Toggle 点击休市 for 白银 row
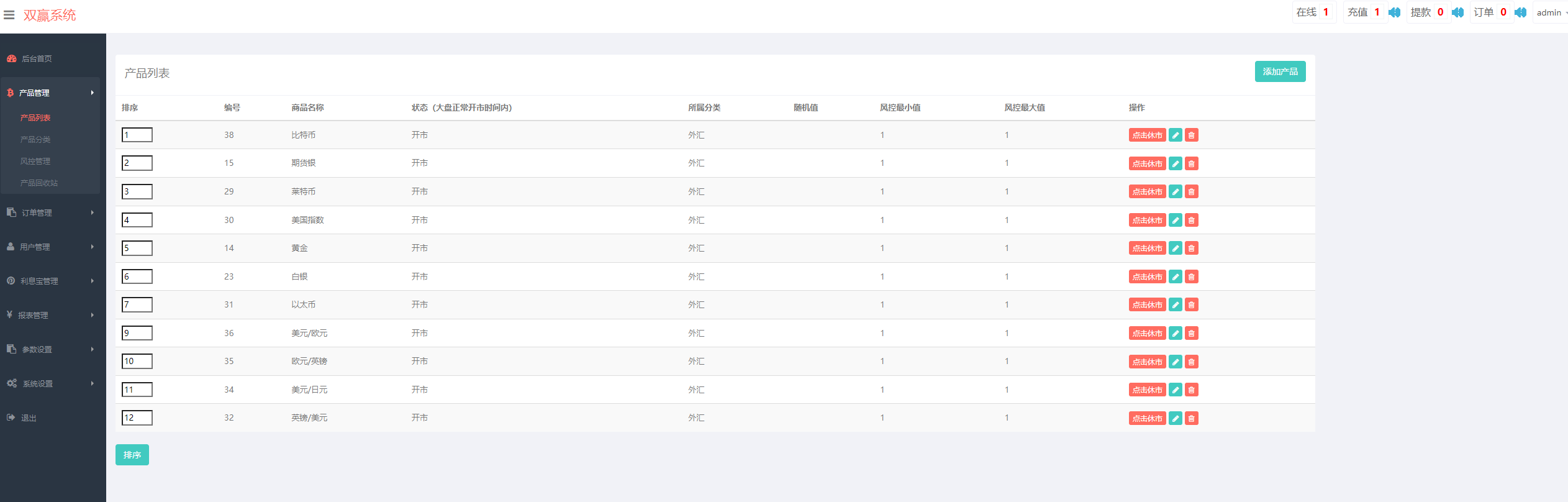Screen dimensions: 1568x502 pyautogui.click(x=1147, y=277)
